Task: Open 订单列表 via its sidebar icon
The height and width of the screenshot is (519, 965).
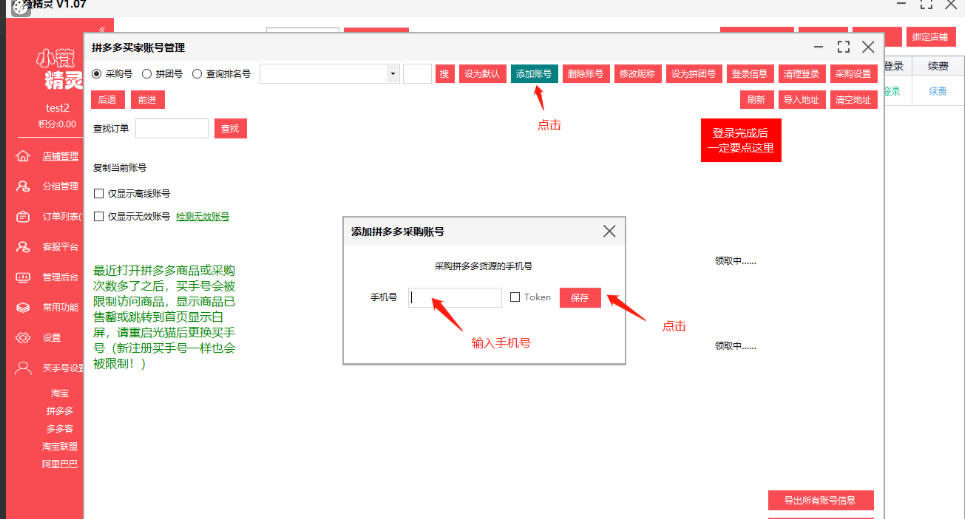Action: point(23,217)
